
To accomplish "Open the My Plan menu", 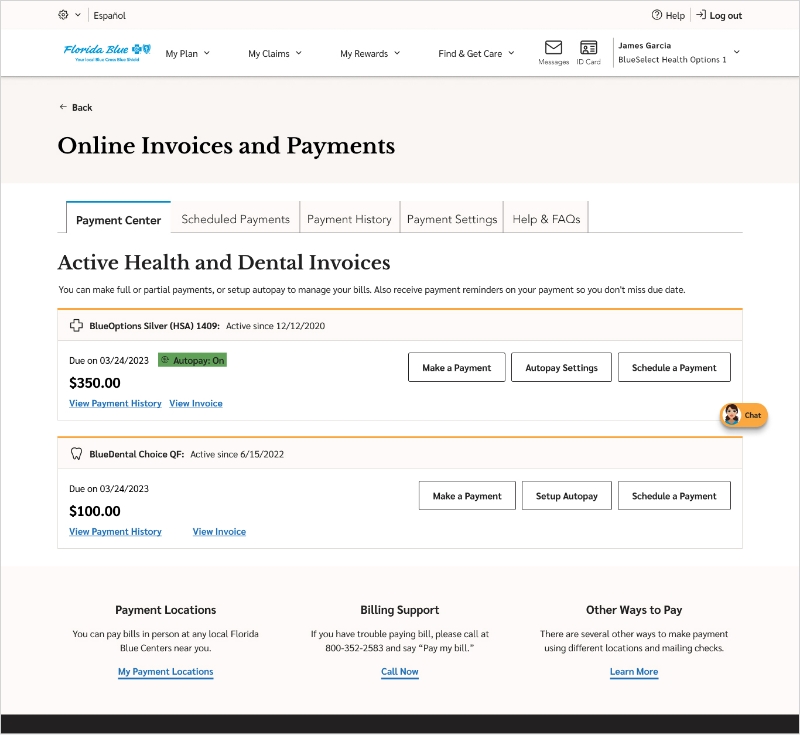I will (x=187, y=53).
